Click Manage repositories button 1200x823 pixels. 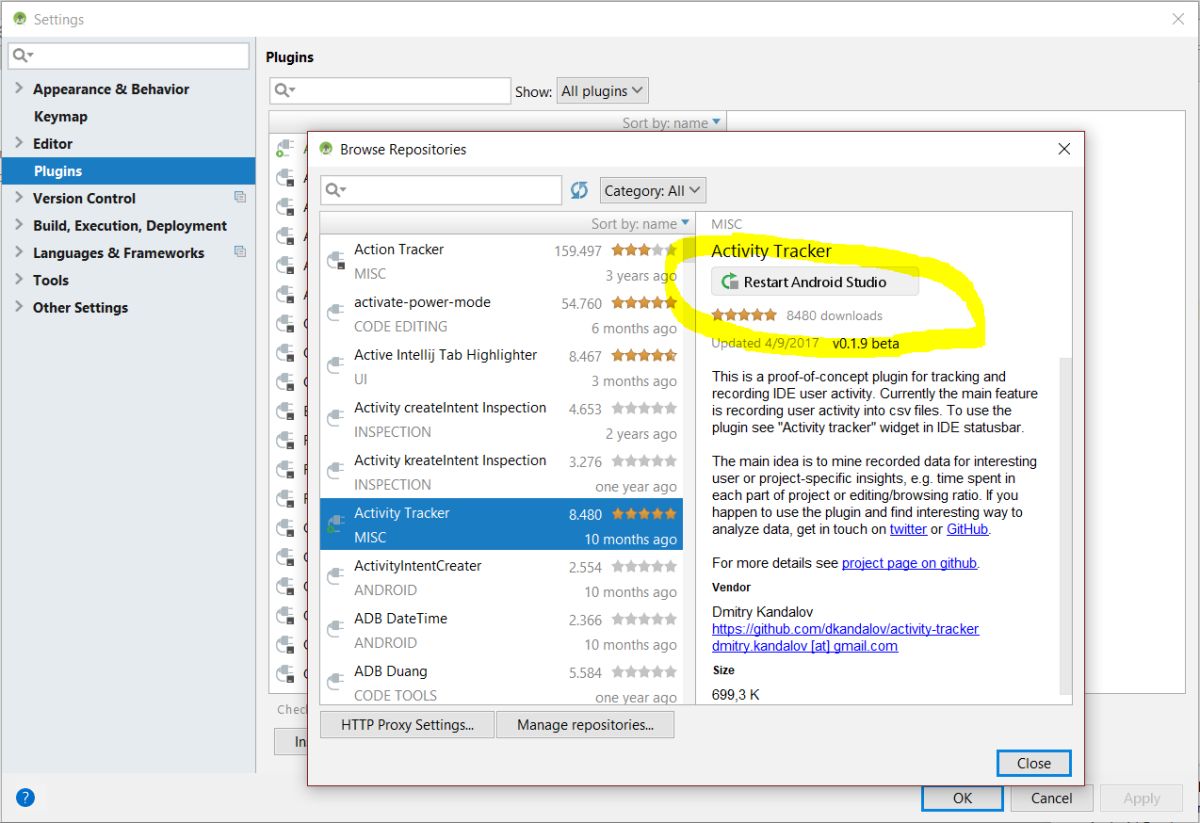[585, 725]
